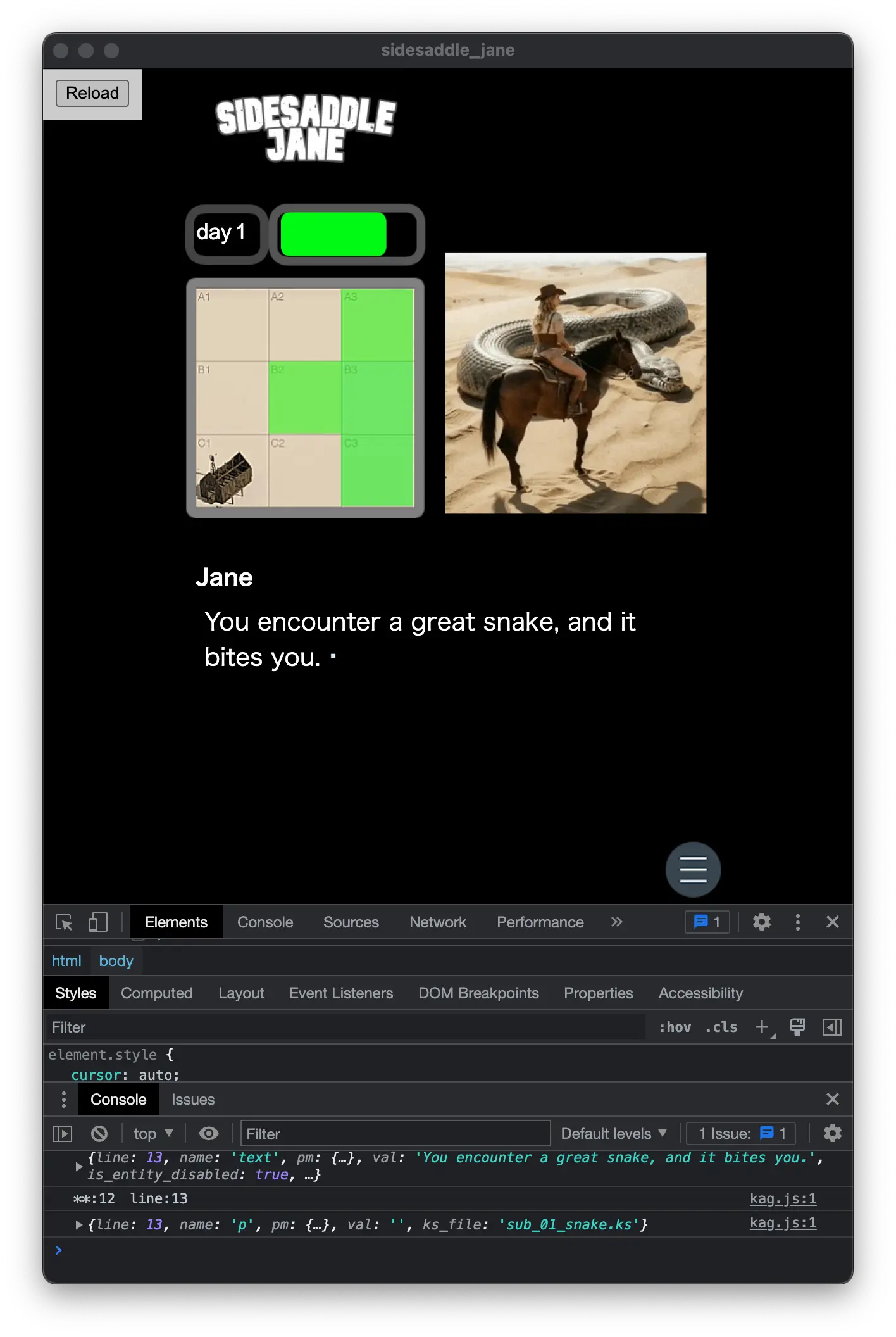Open DevTools three-dot customize menu
Viewport: 896px width, 1337px height.
click(798, 922)
